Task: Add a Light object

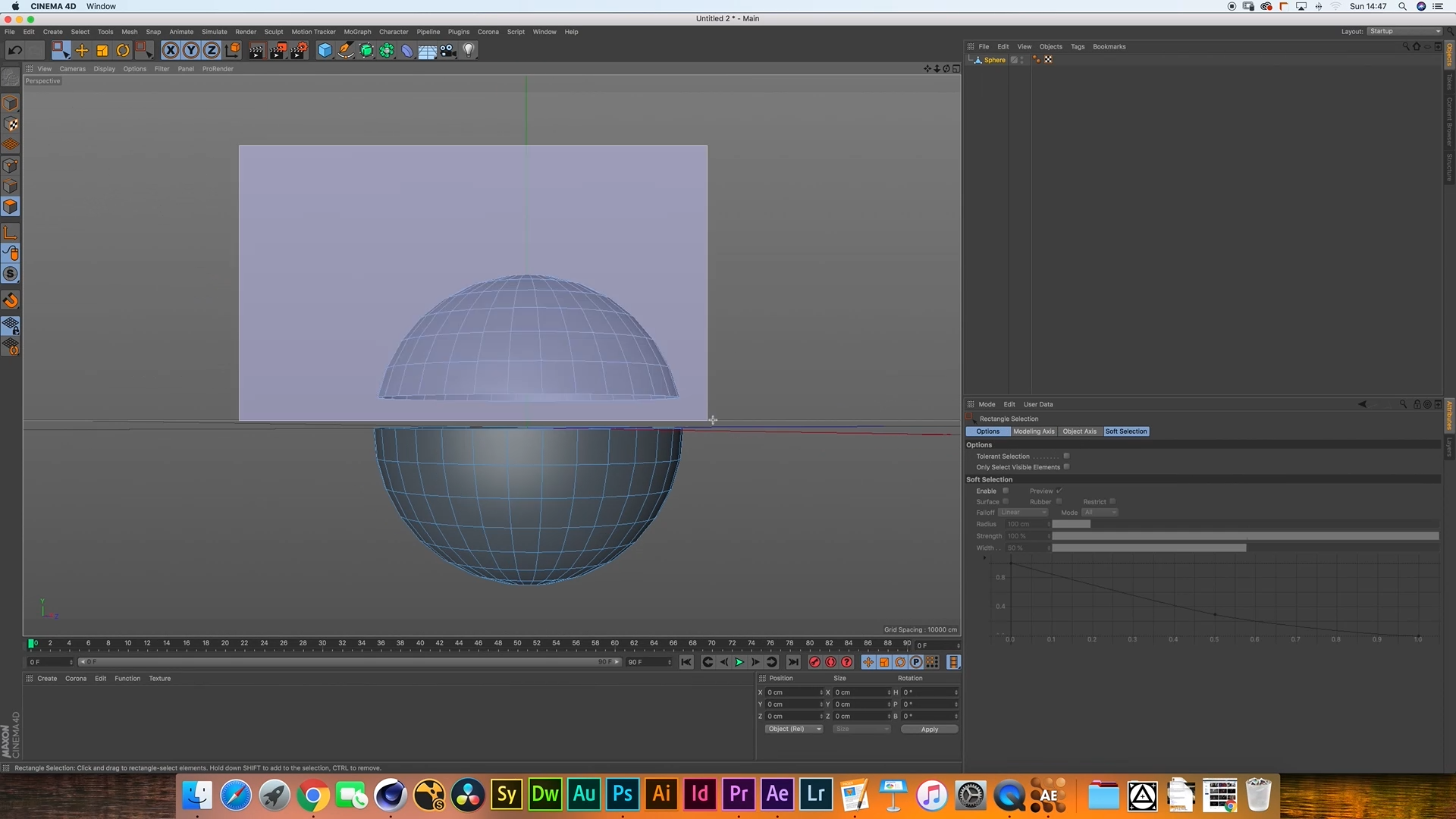Action: click(469, 50)
